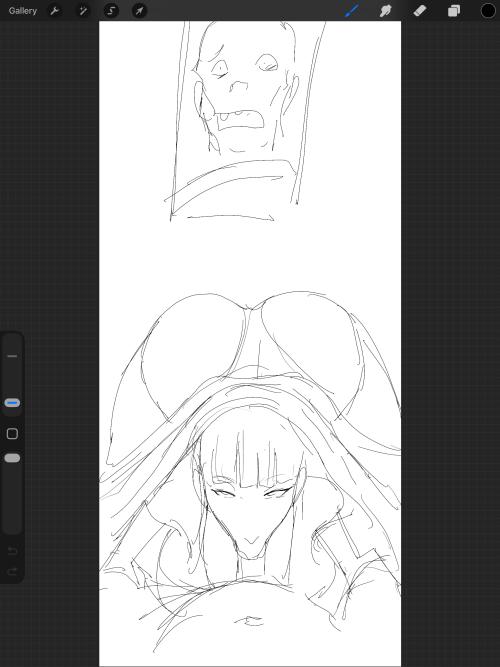This screenshot has height=667, width=500.
Task: Select the Smudge tool
Action: pos(386,11)
